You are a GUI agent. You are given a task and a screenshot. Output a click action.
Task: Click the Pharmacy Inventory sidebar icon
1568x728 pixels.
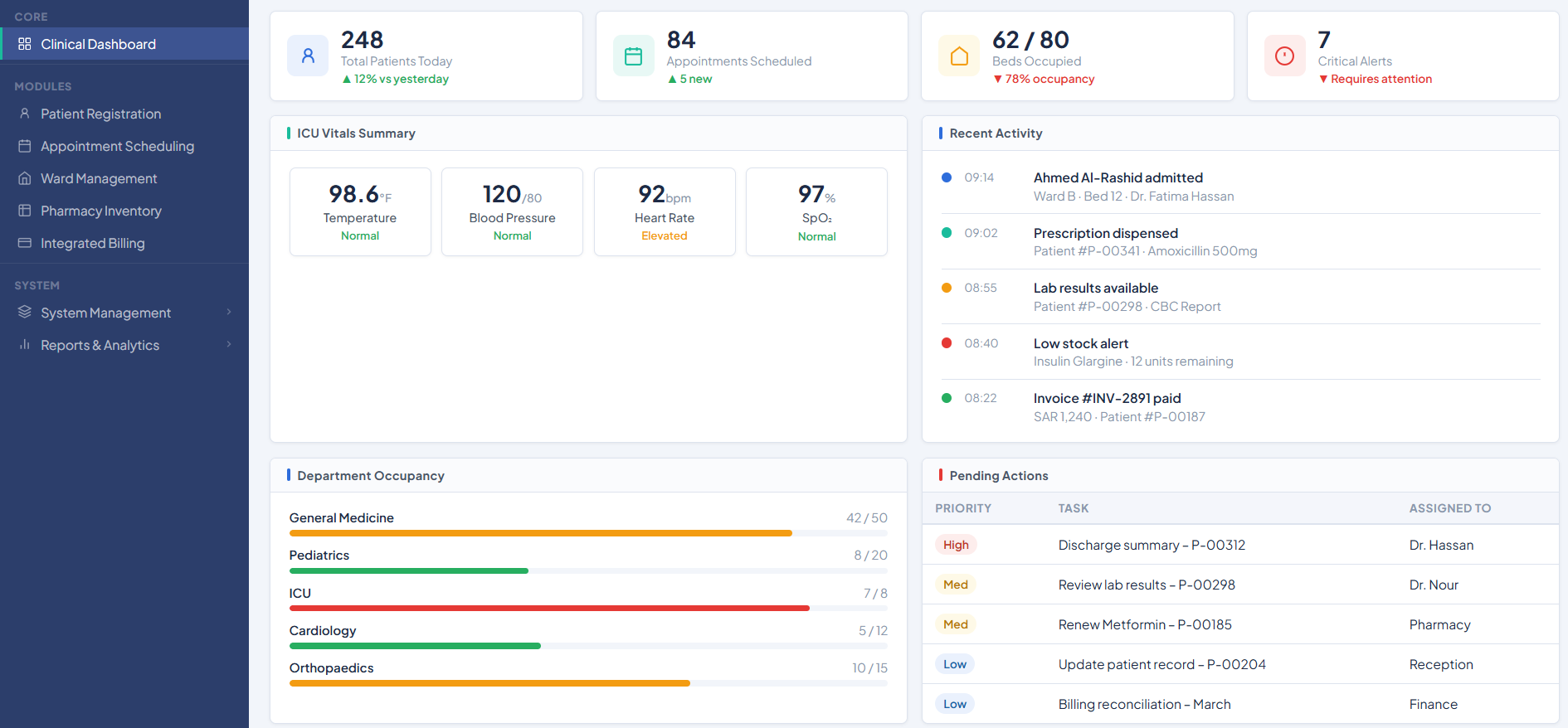25,211
